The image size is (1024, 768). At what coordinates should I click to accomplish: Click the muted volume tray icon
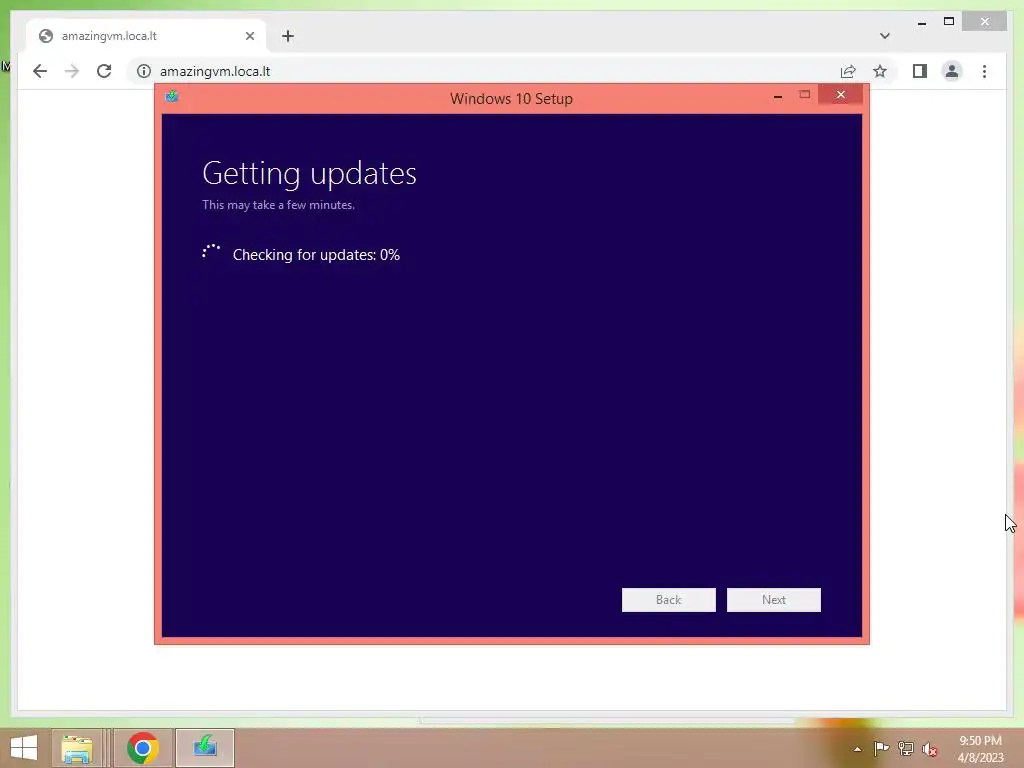pyautogui.click(x=930, y=749)
